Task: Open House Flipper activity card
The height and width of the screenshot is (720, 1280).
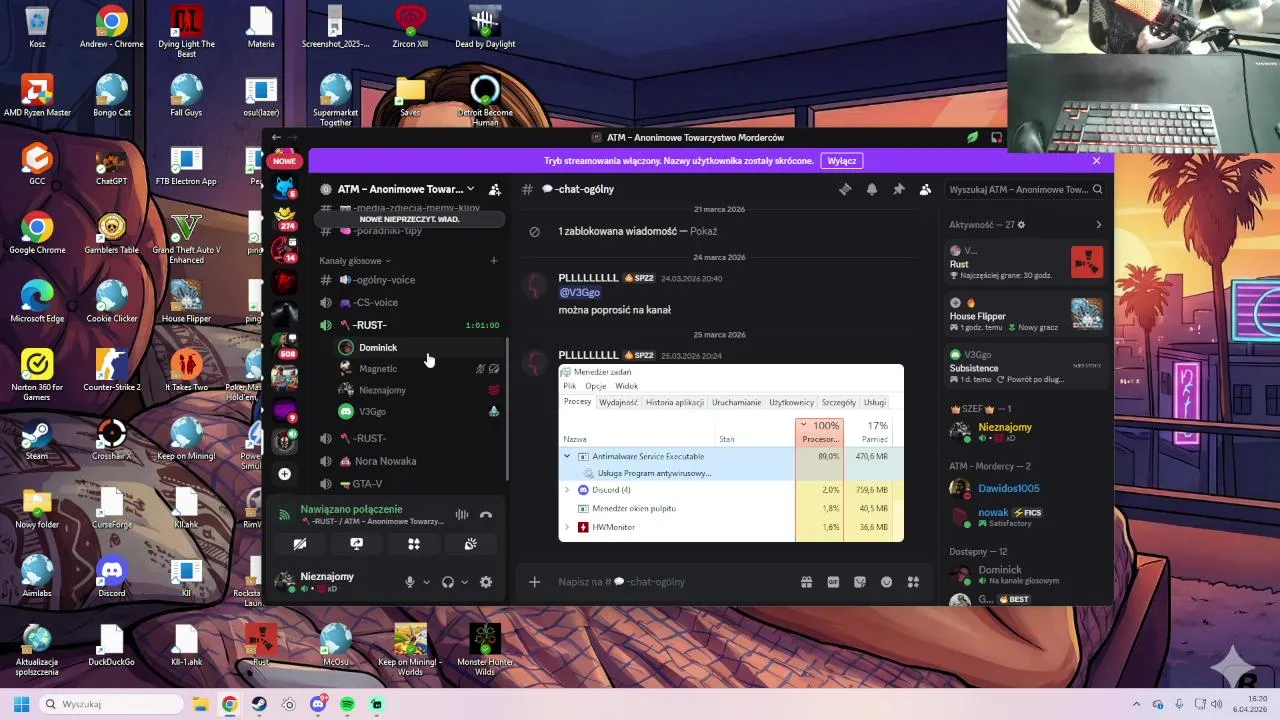Action: (1027, 314)
